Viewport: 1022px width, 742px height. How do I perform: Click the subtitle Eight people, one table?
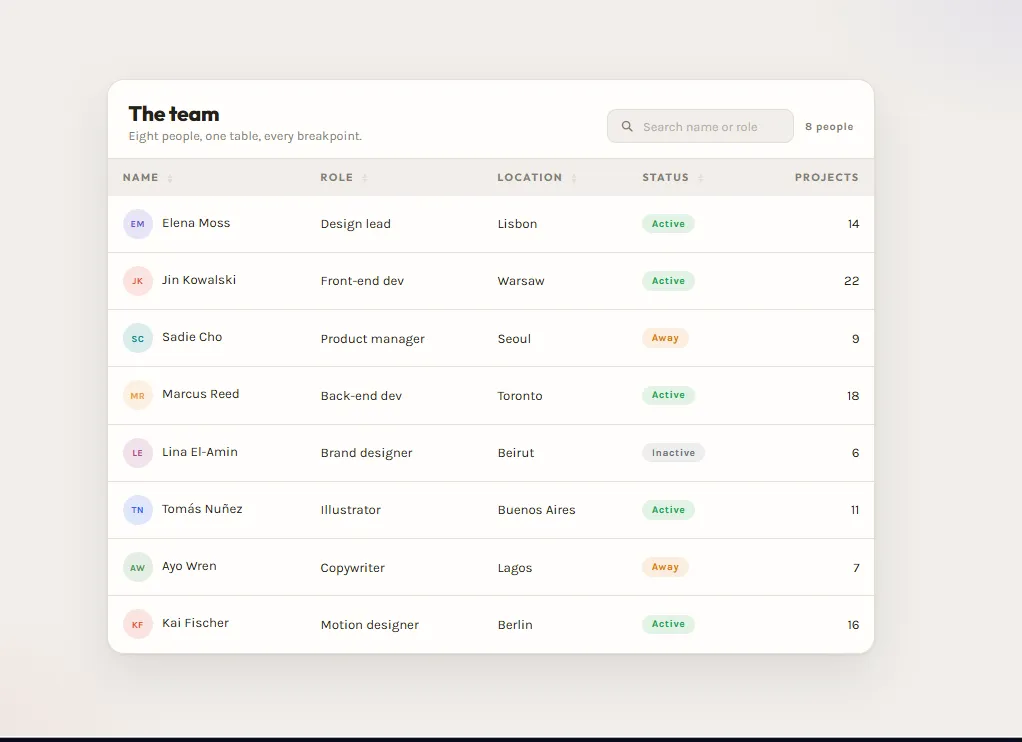(245, 136)
